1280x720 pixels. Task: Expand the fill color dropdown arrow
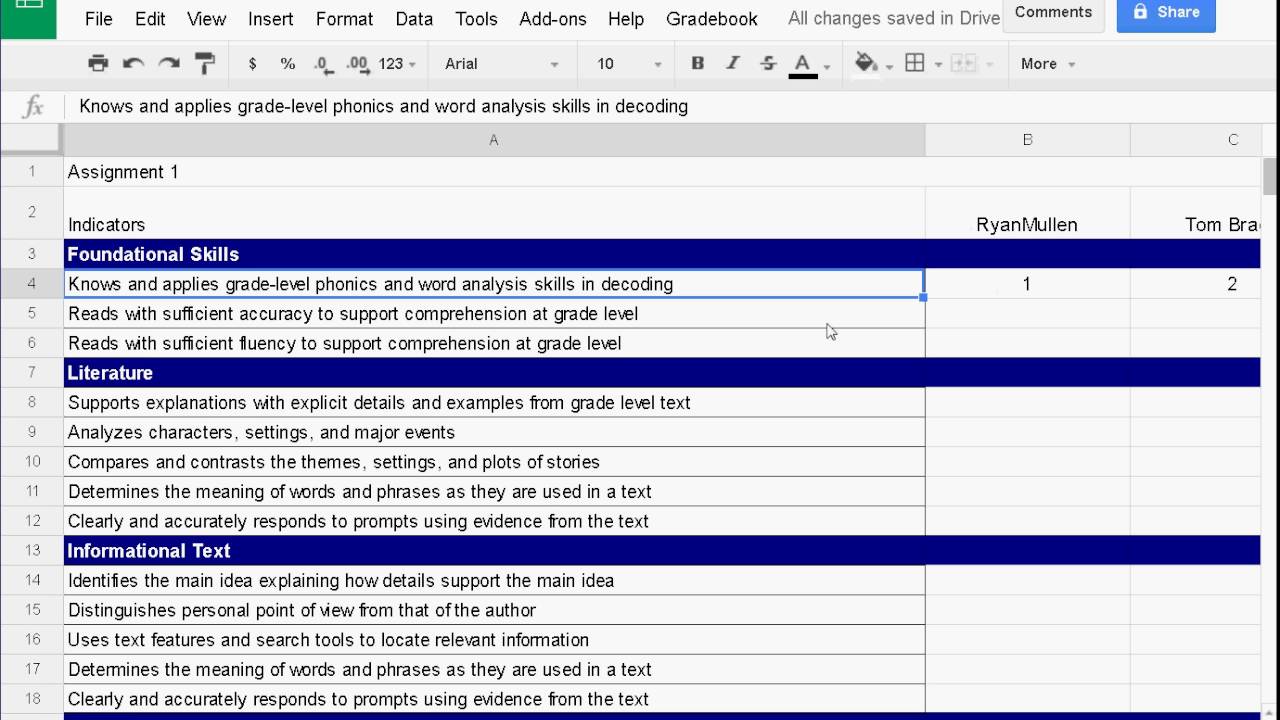coord(889,66)
